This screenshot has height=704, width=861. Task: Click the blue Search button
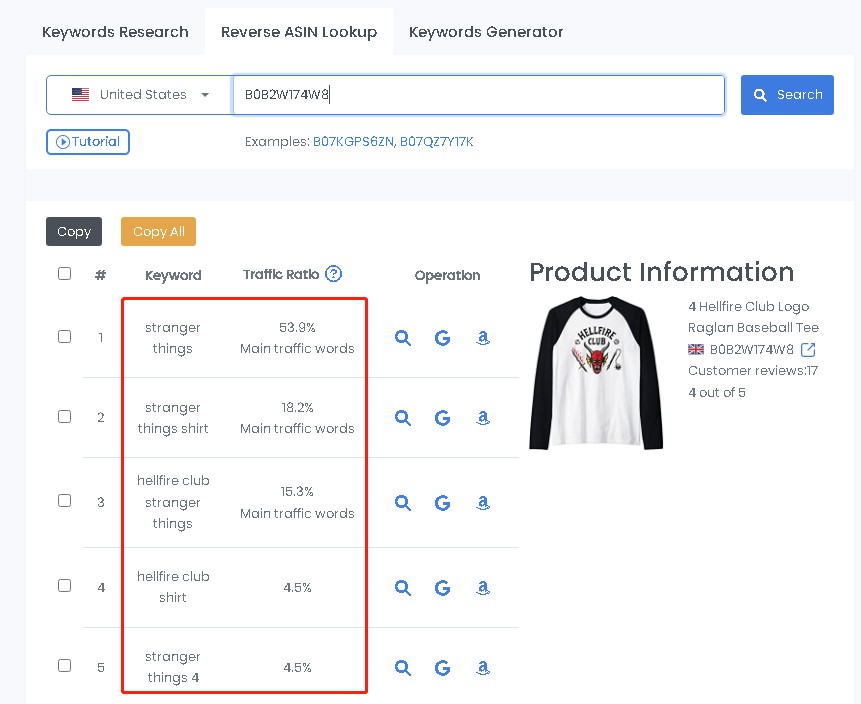[787, 95]
